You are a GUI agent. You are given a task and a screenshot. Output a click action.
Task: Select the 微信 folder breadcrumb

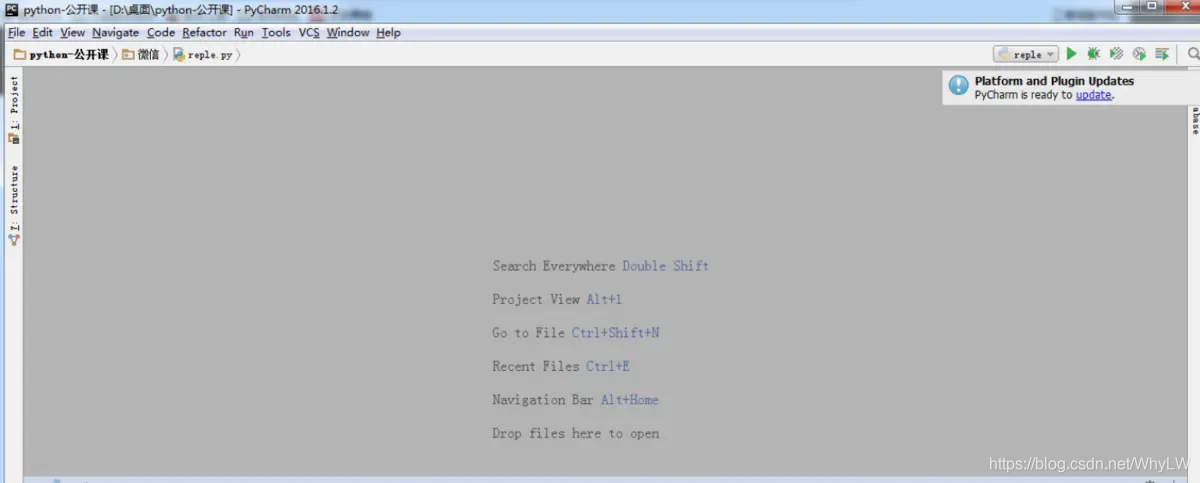141,55
